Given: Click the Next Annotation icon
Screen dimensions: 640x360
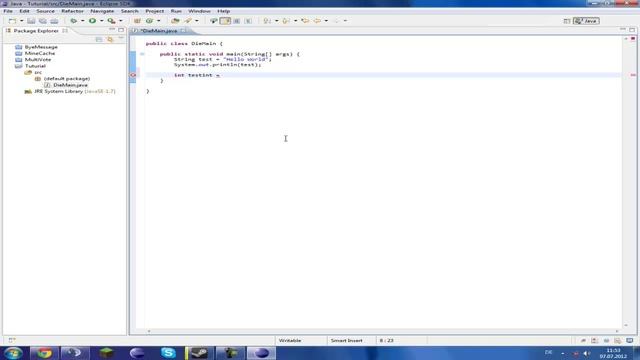Looking at the screenshot, I should point(267,21).
